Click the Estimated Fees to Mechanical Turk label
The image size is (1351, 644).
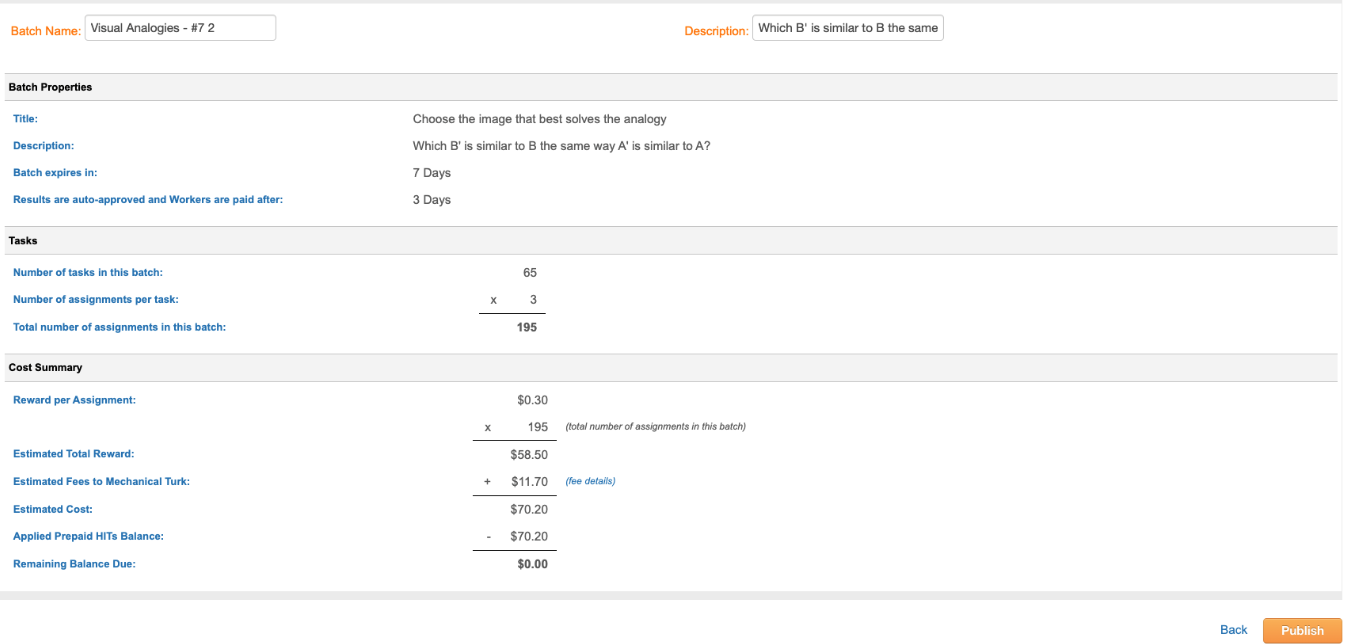click(101, 481)
